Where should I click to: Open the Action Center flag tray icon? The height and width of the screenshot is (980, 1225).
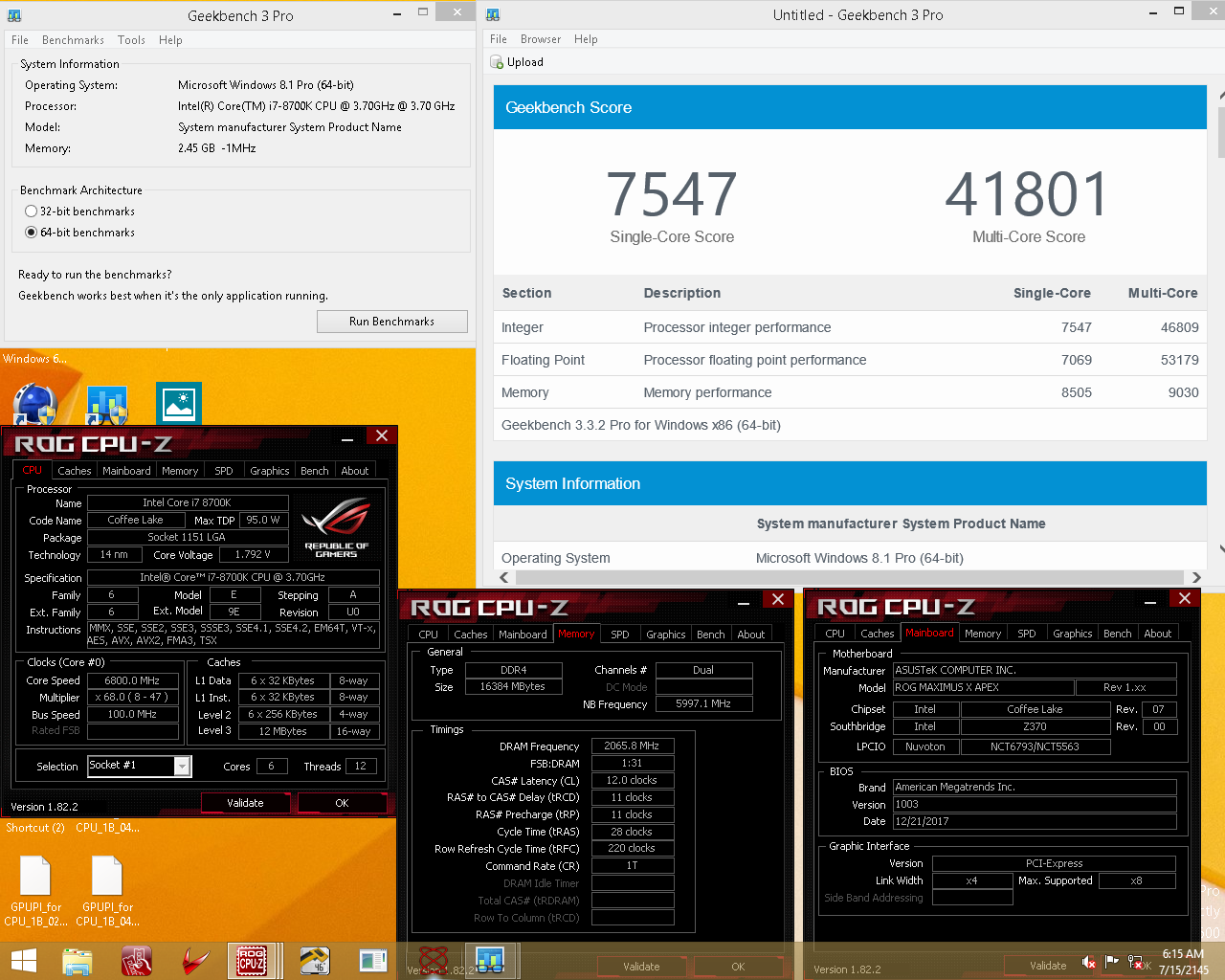coord(1112,962)
